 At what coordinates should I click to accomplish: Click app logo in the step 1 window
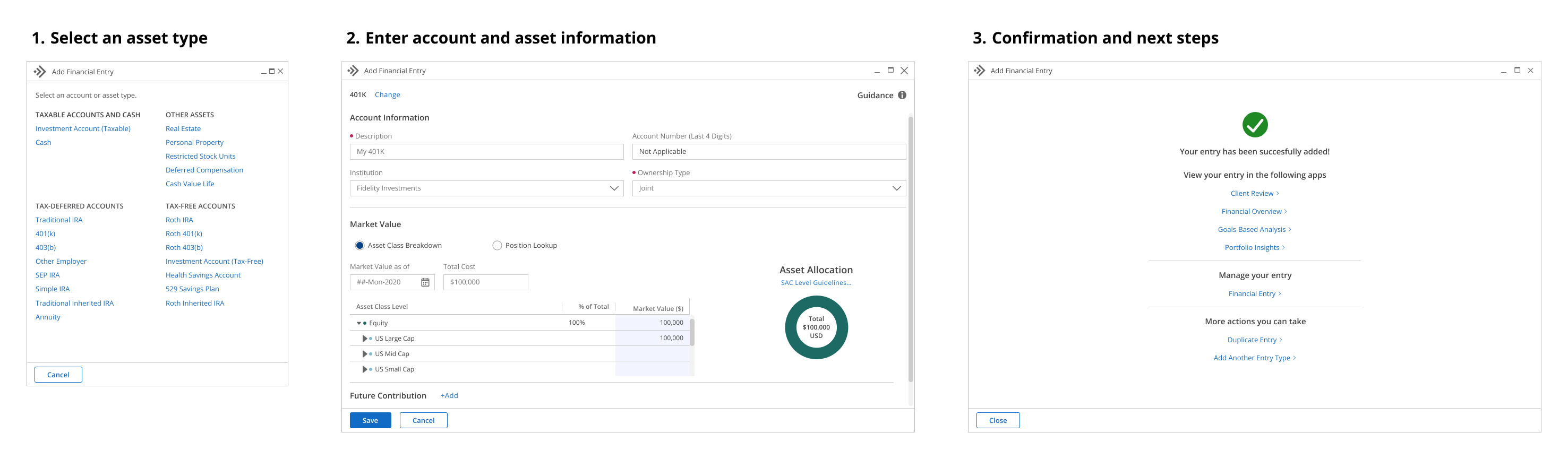tap(40, 72)
